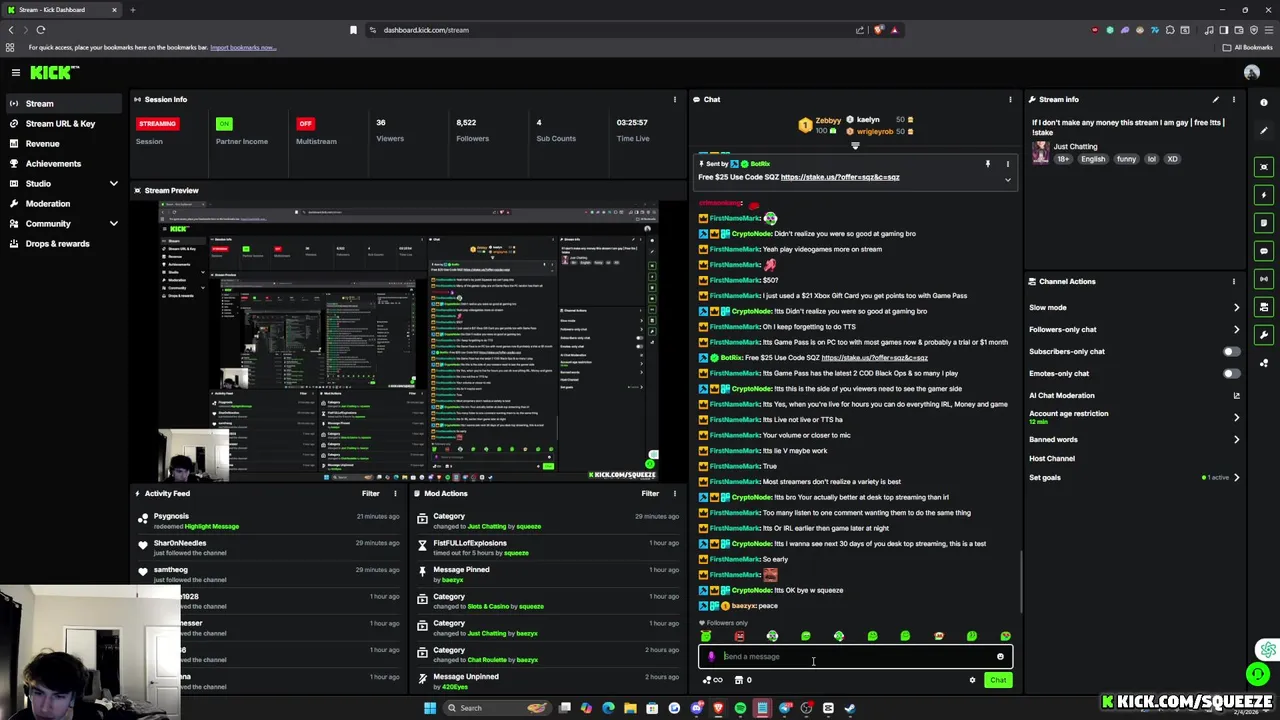Image resolution: width=1280 pixels, height=720 pixels.
Task: Expand Slow mode options
Action: click(x=1236, y=307)
